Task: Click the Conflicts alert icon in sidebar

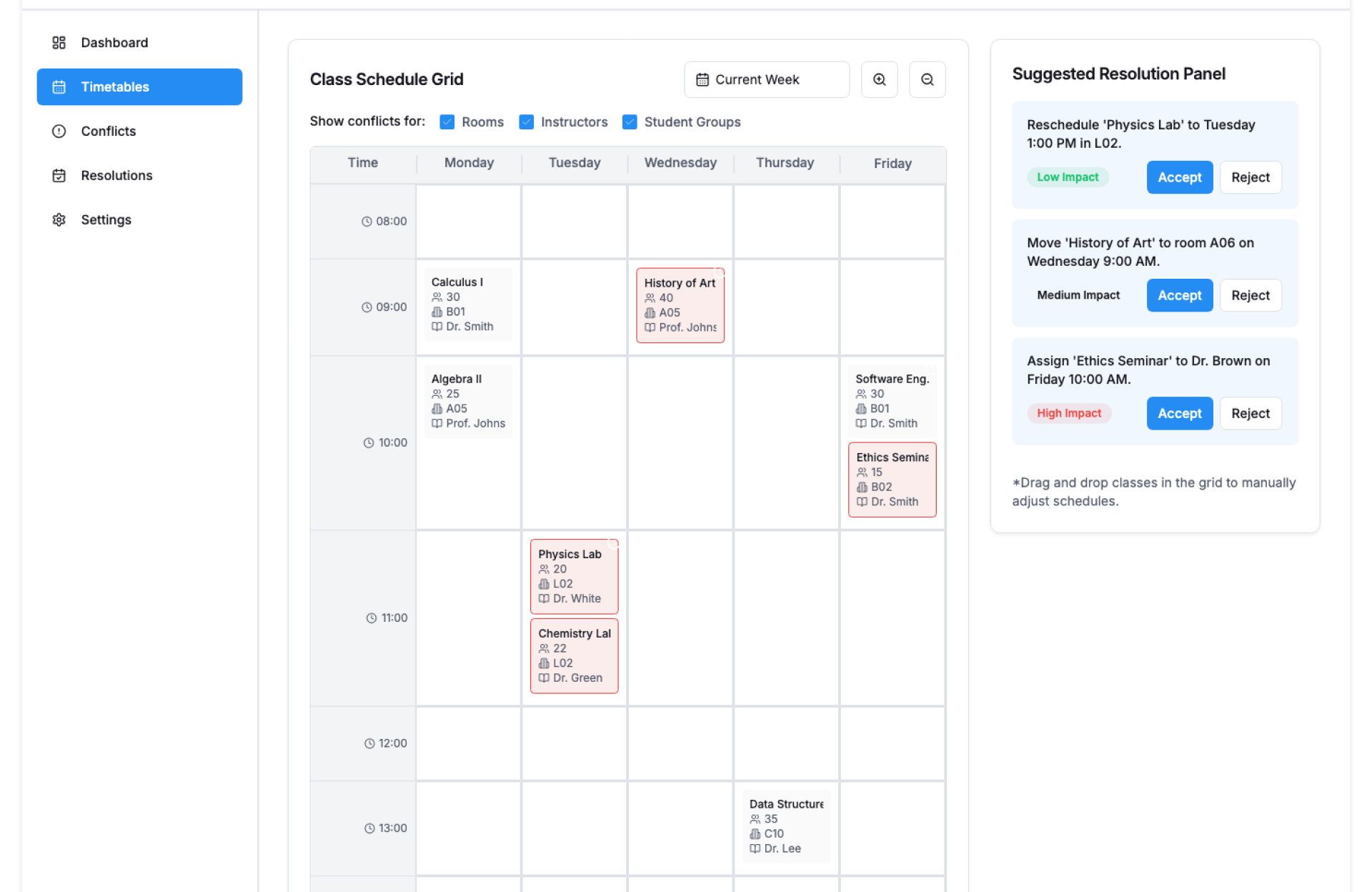Action: click(59, 132)
